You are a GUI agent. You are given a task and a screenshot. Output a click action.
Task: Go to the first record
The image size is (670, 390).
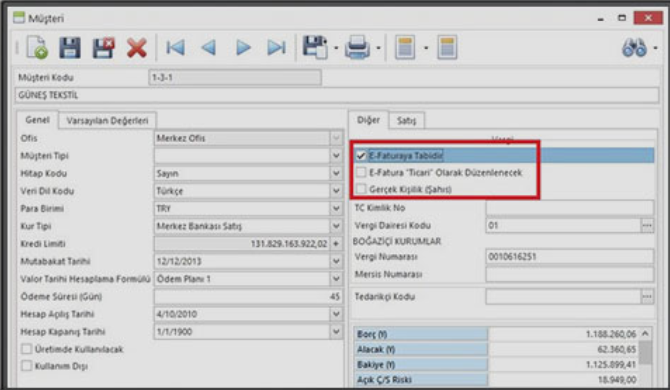[175, 47]
